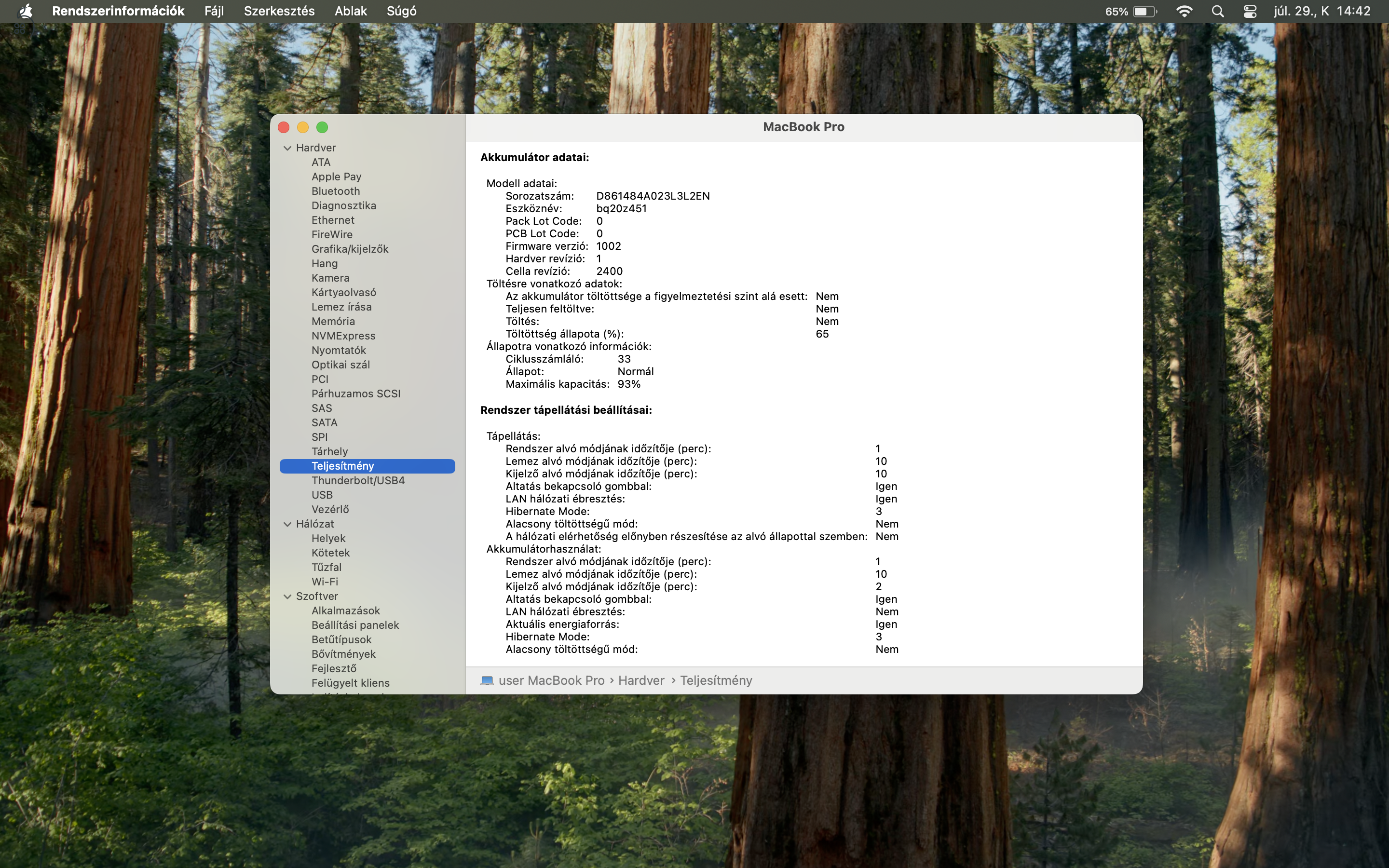The height and width of the screenshot is (868, 1389).
Task: Select Betűtípusok under Szoftver
Action: (368, 639)
